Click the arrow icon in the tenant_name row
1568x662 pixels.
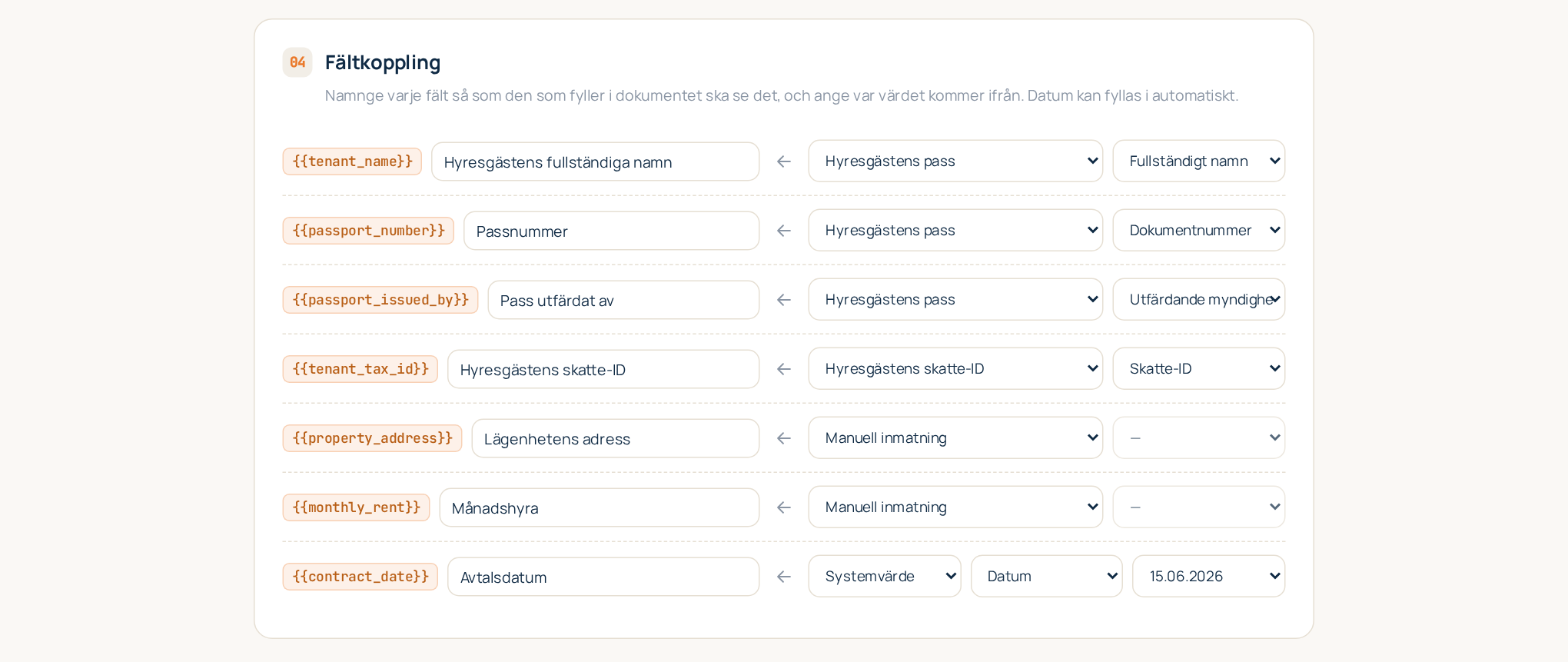click(784, 161)
